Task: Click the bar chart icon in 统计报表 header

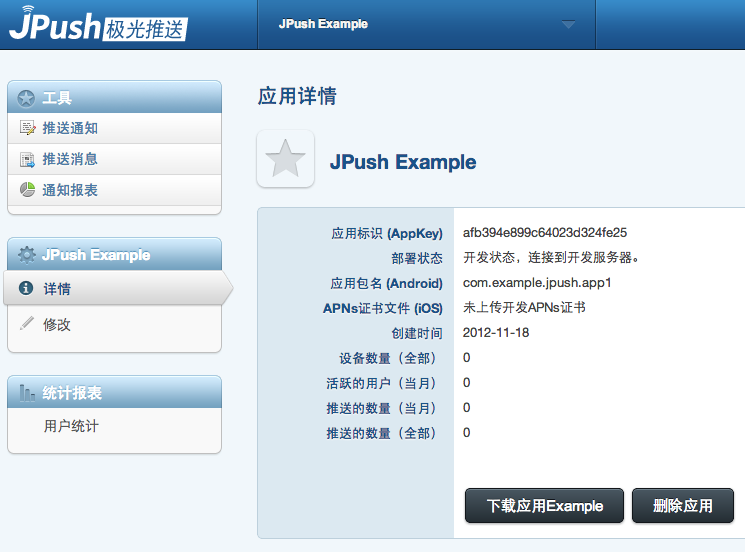Action: pyautogui.click(x=27, y=393)
